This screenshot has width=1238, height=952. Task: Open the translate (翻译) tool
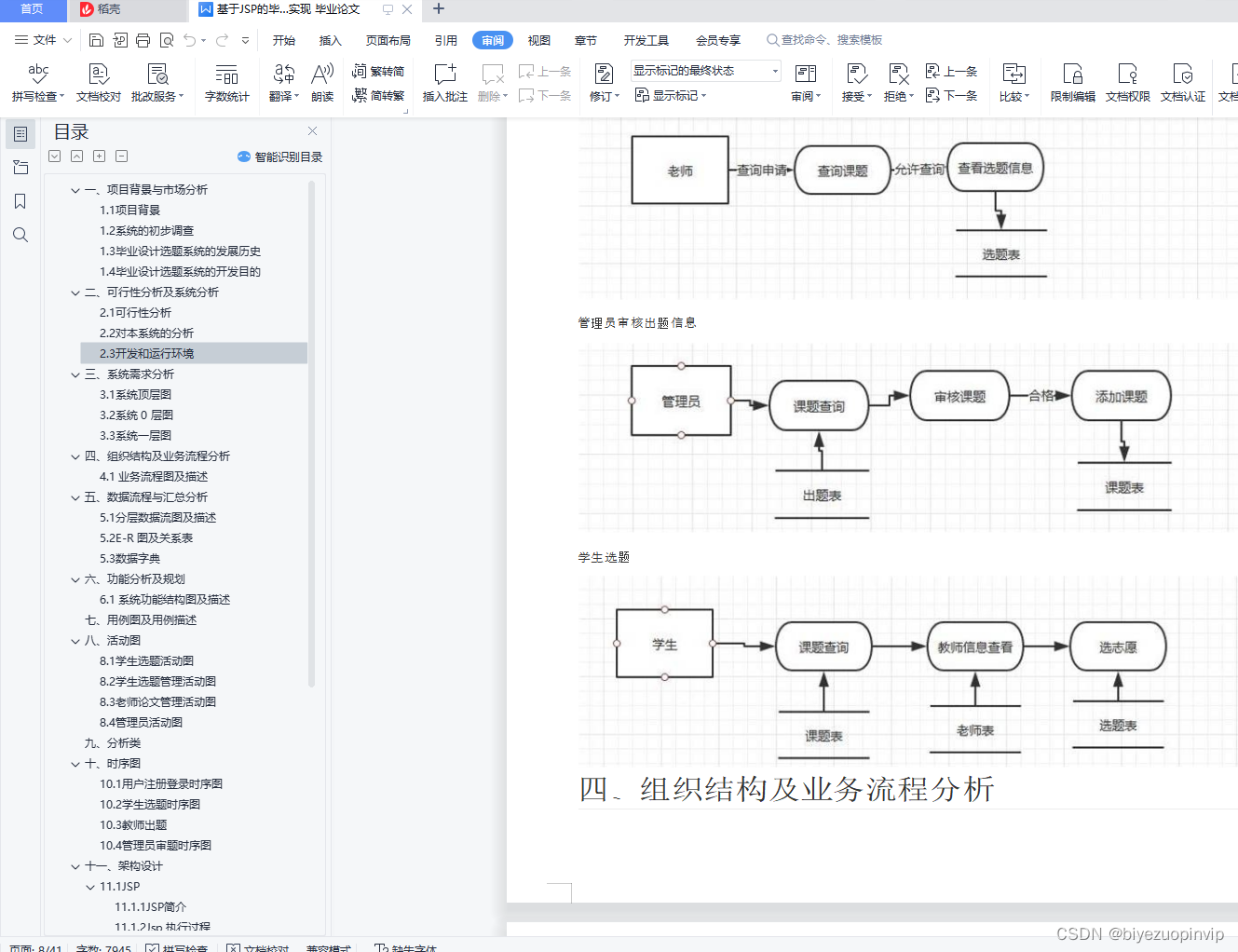tap(283, 82)
